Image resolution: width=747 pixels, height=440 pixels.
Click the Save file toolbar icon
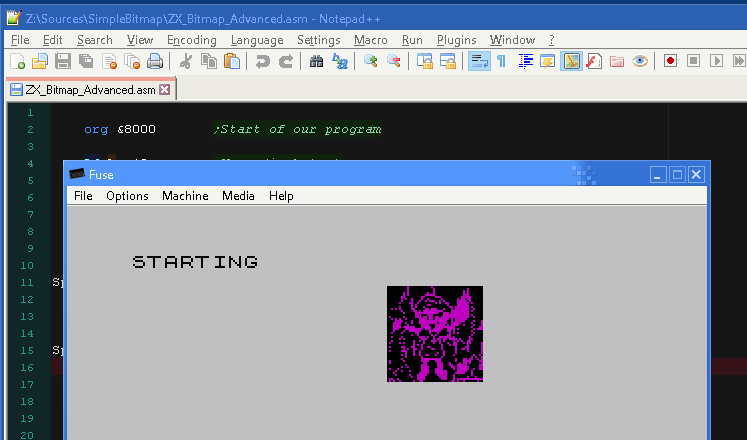(x=63, y=62)
